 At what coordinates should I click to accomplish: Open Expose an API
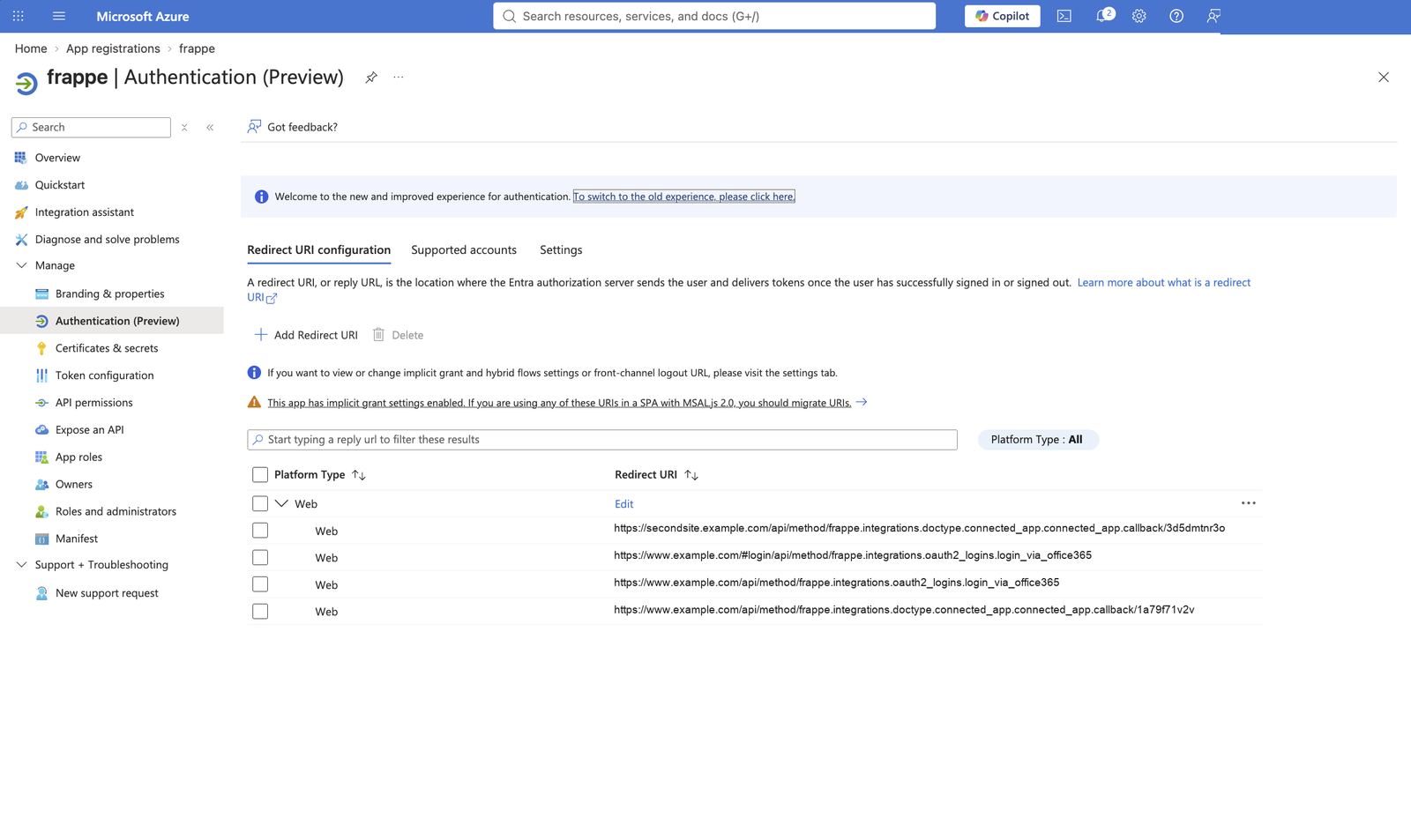pyautogui.click(x=89, y=430)
